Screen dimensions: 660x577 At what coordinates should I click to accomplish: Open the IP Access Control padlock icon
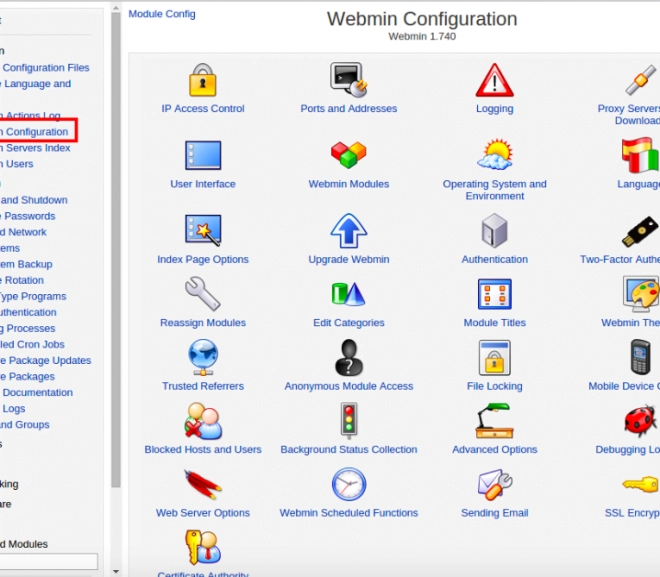(x=202, y=80)
